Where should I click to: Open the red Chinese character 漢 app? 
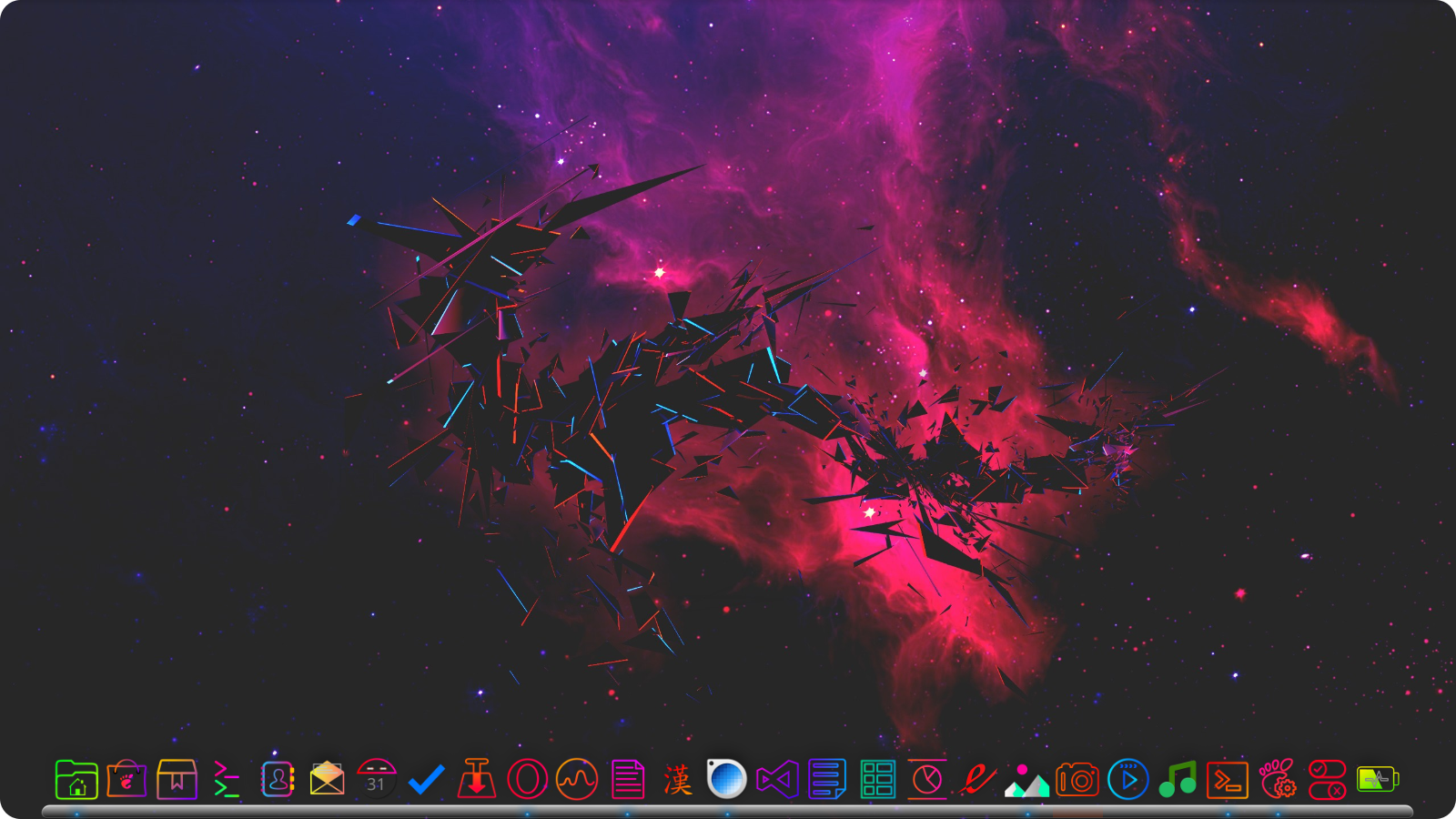pyautogui.click(x=677, y=780)
